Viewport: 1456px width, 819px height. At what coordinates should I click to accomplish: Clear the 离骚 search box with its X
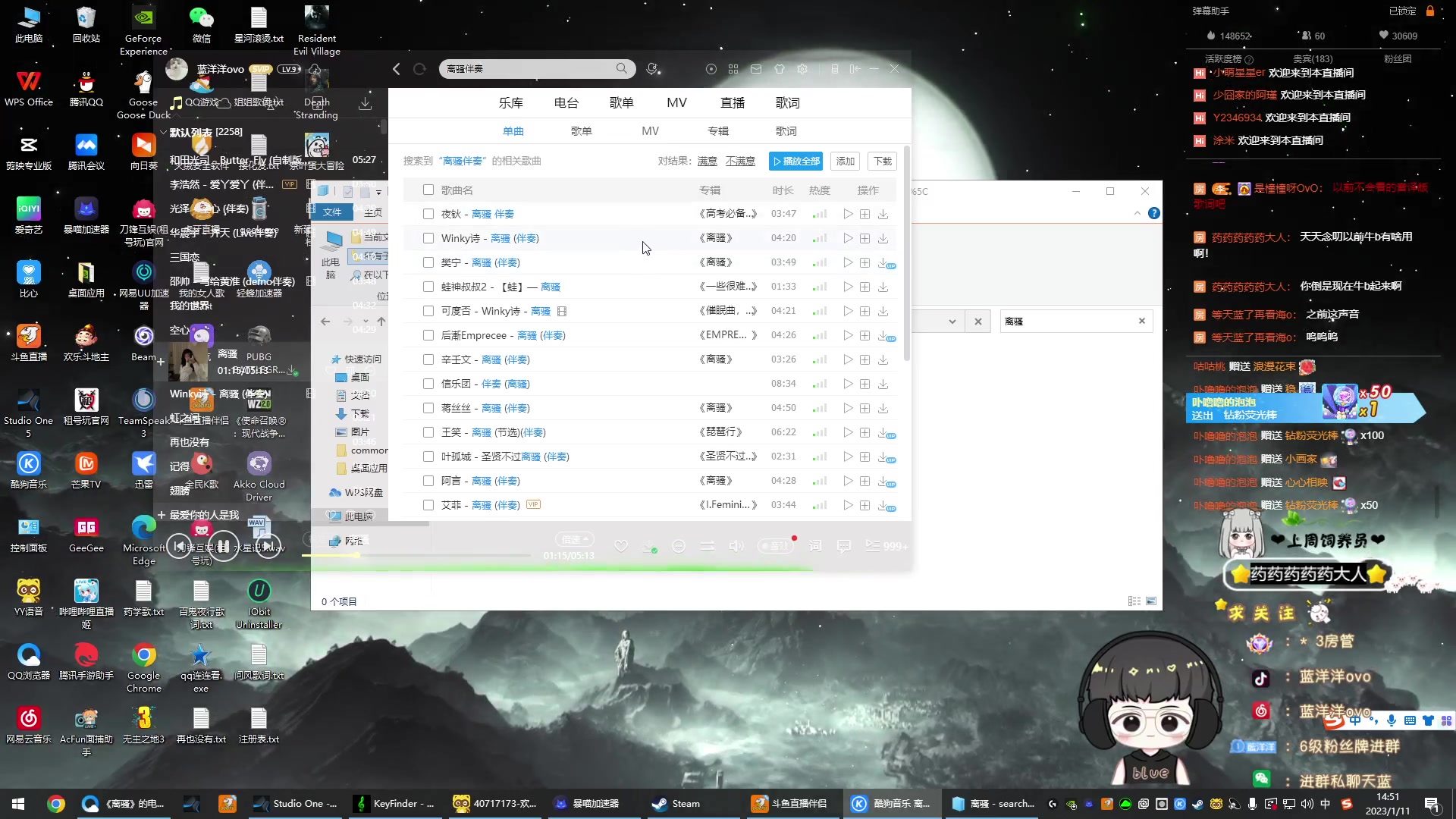click(1142, 322)
